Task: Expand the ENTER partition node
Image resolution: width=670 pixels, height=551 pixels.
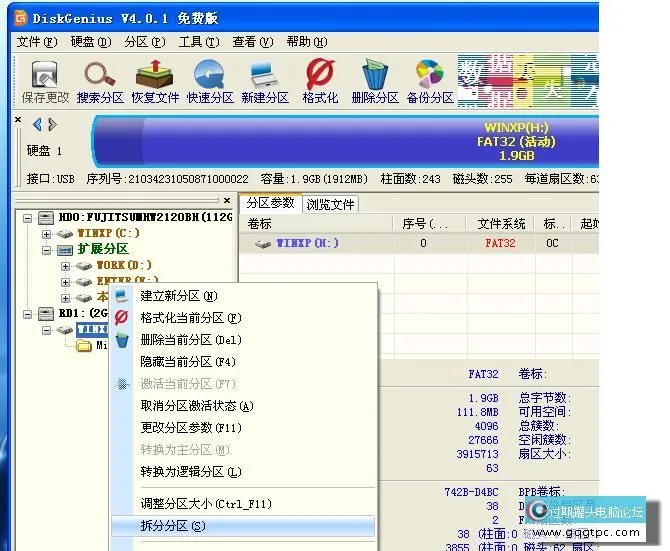Action: coord(65,282)
